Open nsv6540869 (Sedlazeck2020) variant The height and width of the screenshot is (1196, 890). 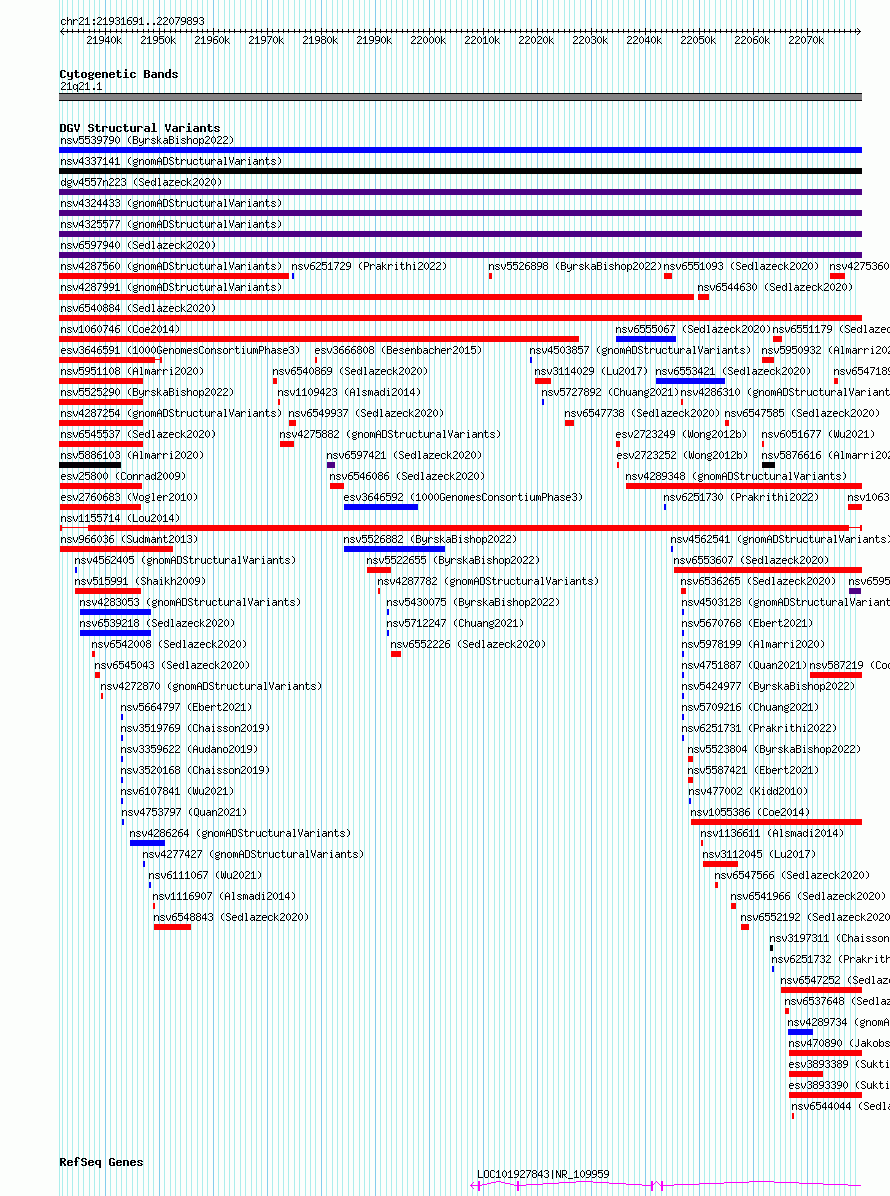coord(350,371)
